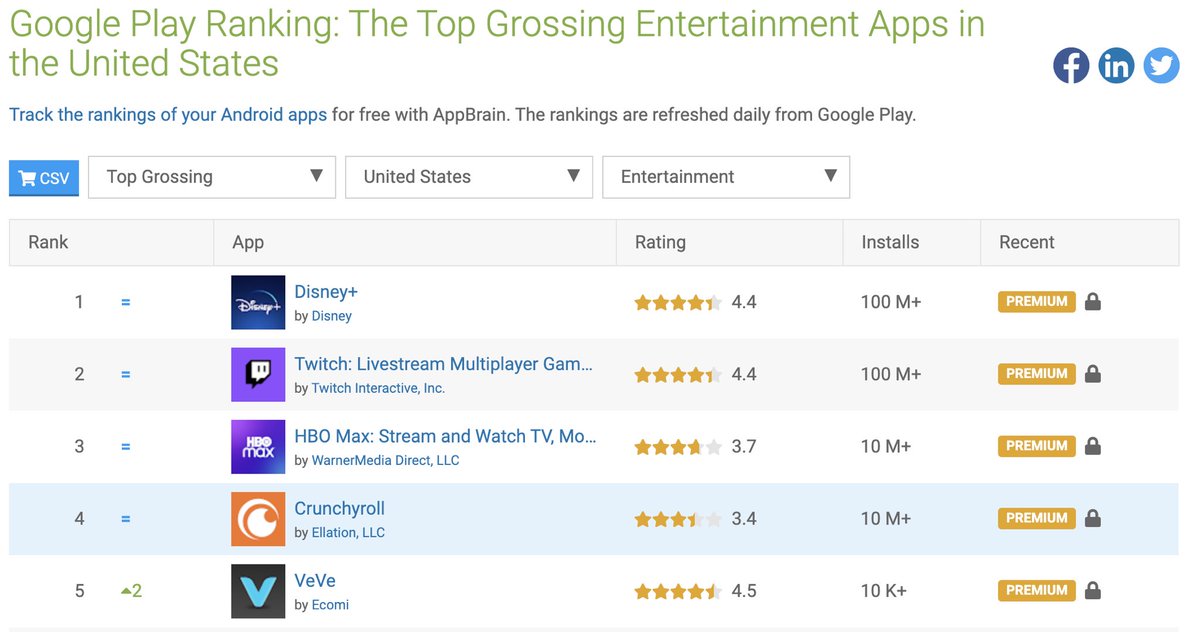Viewport: 1200px width, 632px height.
Task: Click the lock icon in Twitch row
Action: click(1093, 373)
